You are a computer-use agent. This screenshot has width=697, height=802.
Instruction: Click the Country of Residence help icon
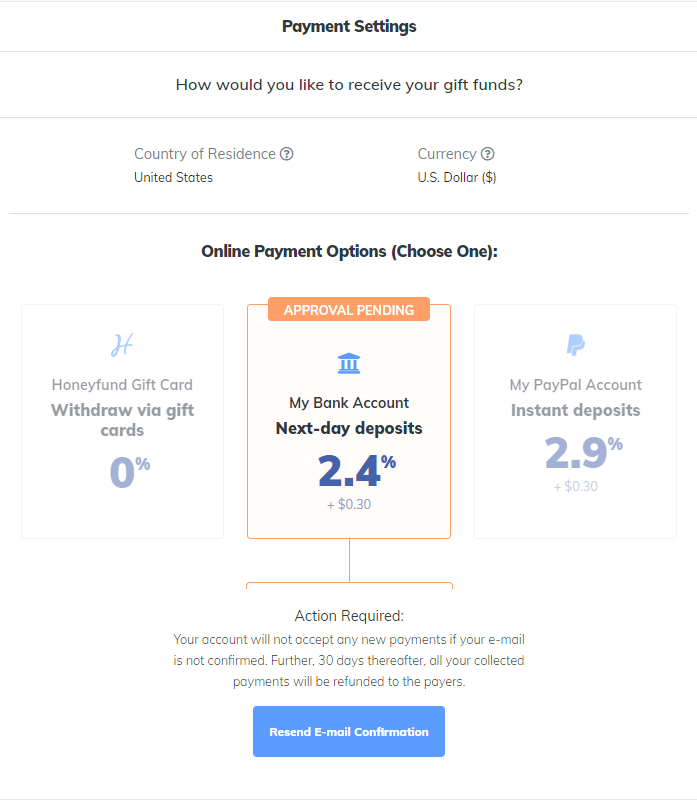[x=287, y=154]
